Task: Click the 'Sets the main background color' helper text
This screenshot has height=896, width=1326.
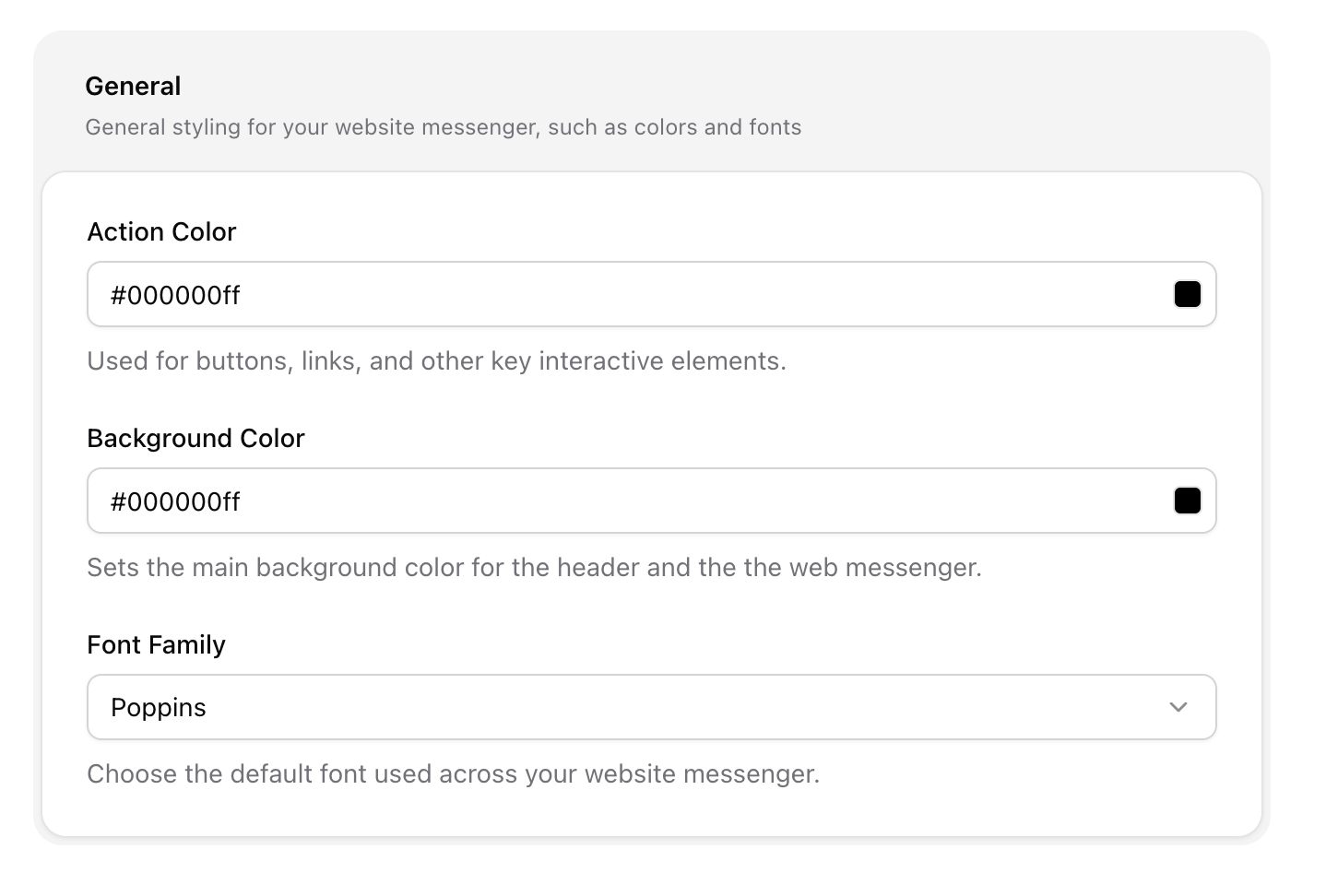Action: click(x=534, y=567)
